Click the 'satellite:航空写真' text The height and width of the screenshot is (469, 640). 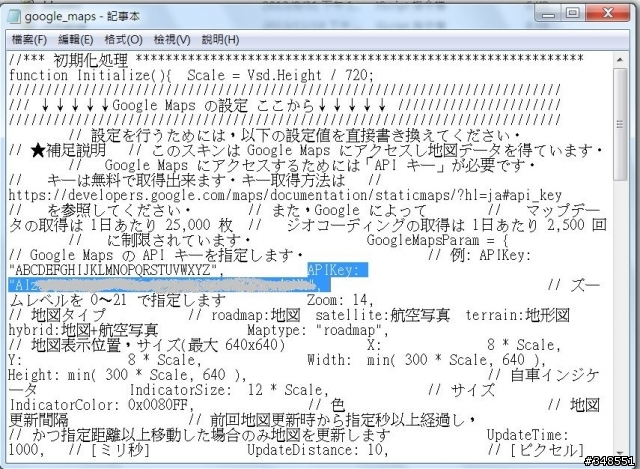point(382,315)
